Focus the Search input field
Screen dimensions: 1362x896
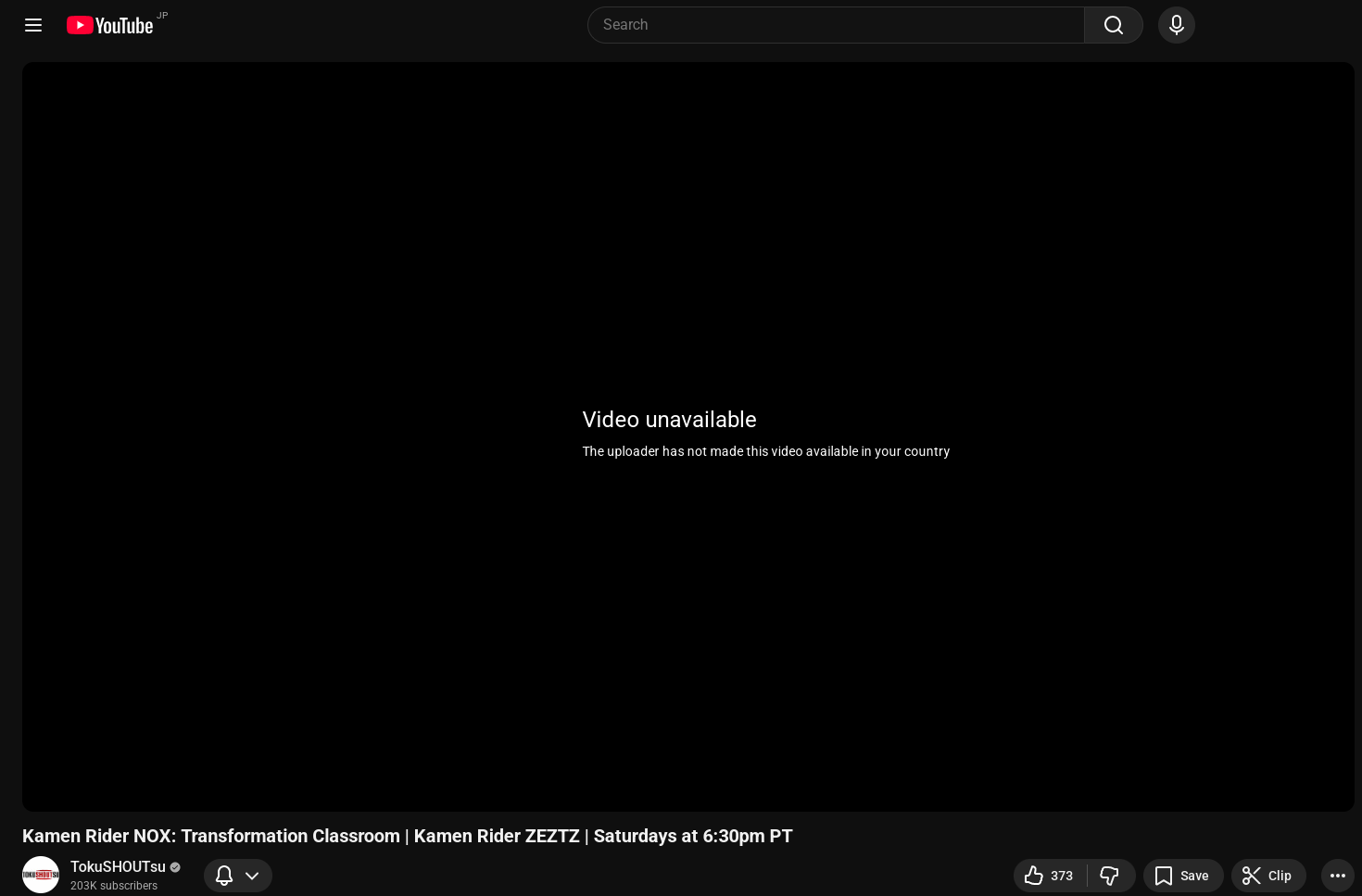[x=836, y=25]
